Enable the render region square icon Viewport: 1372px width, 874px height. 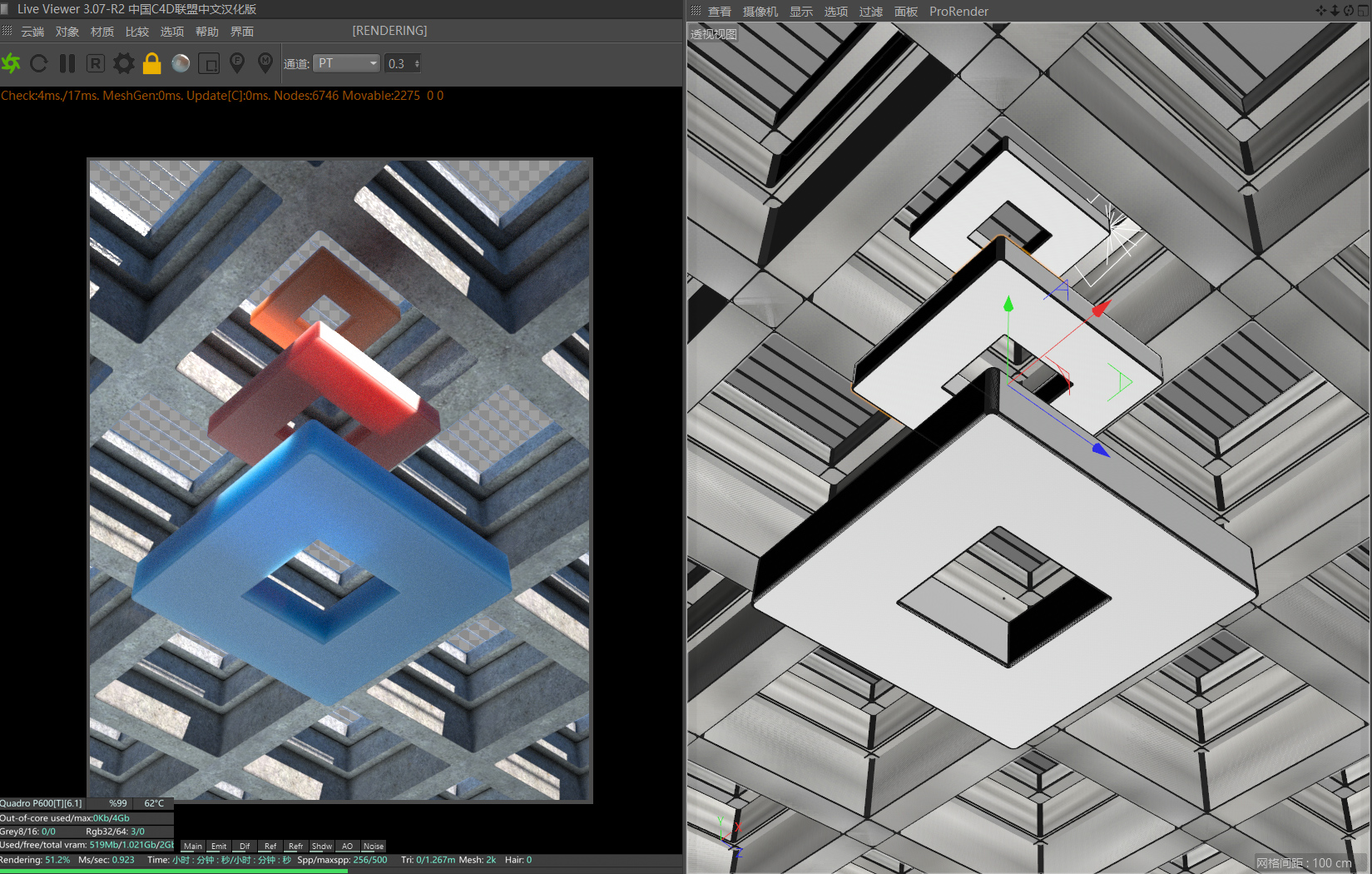tap(210, 63)
